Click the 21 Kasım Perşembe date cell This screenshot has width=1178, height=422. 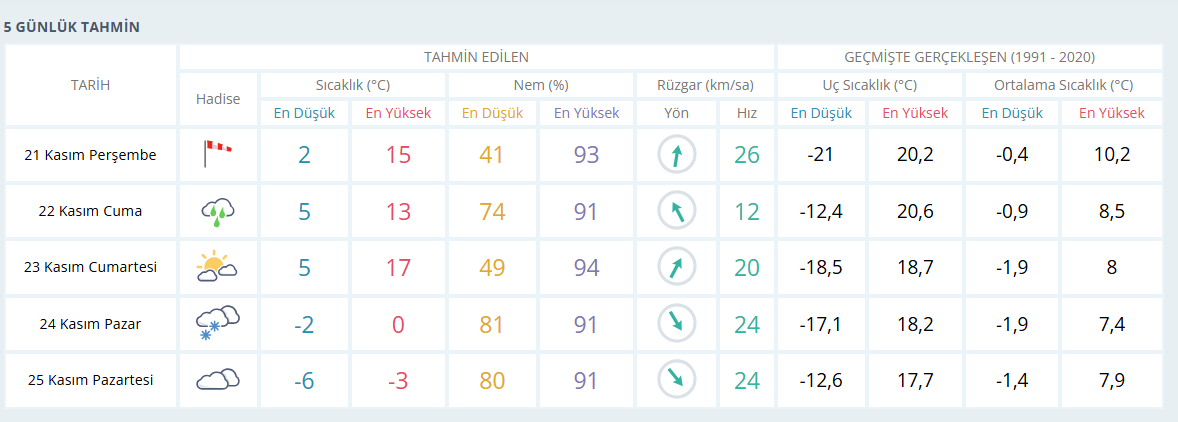pyautogui.click(x=91, y=155)
